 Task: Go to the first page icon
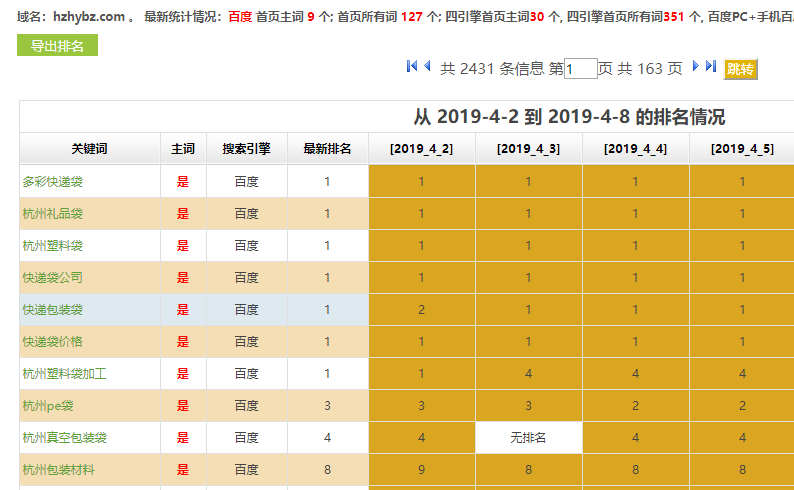tap(412, 67)
